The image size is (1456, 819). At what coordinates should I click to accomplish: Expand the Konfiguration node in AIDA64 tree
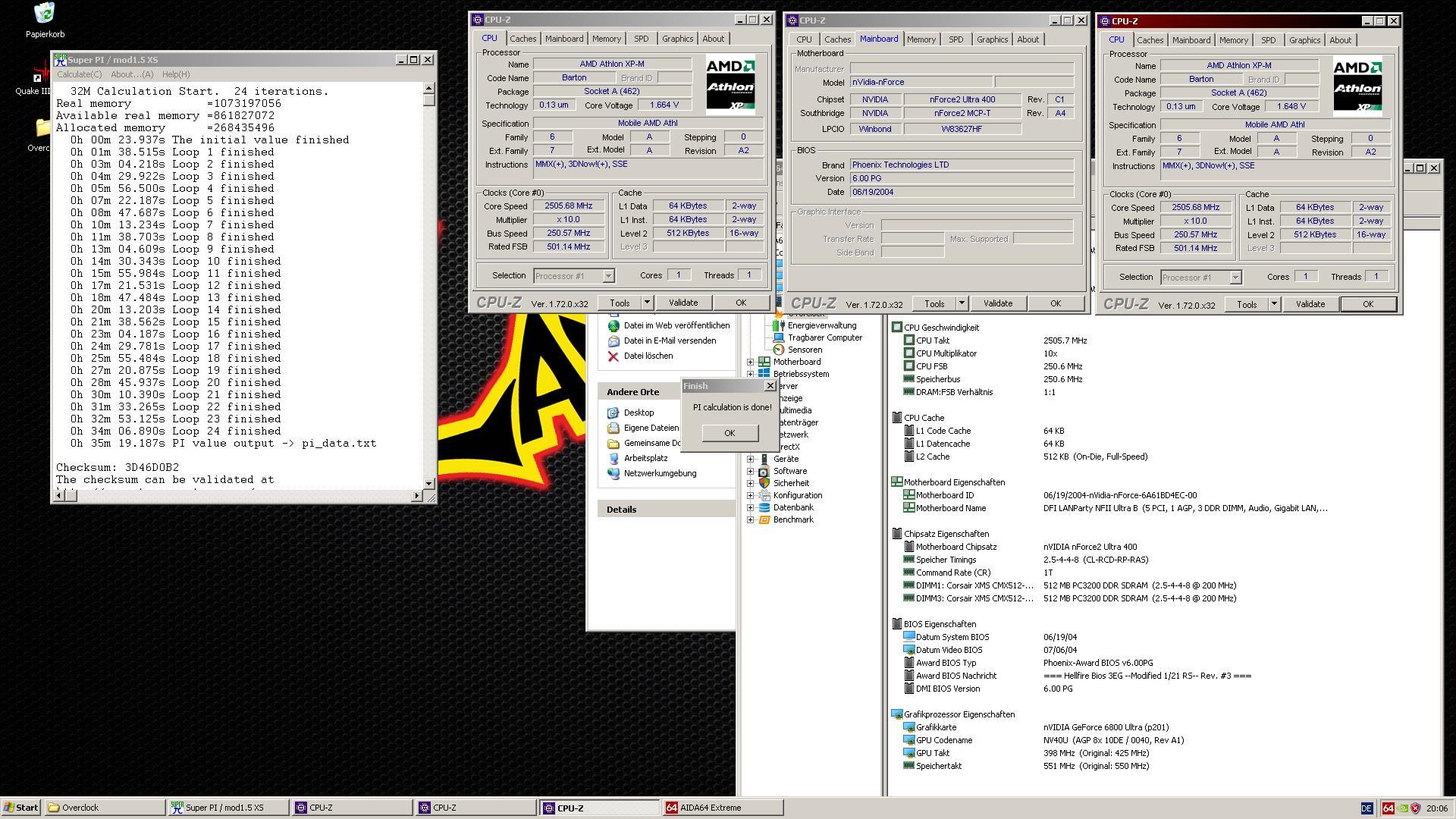[751, 495]
